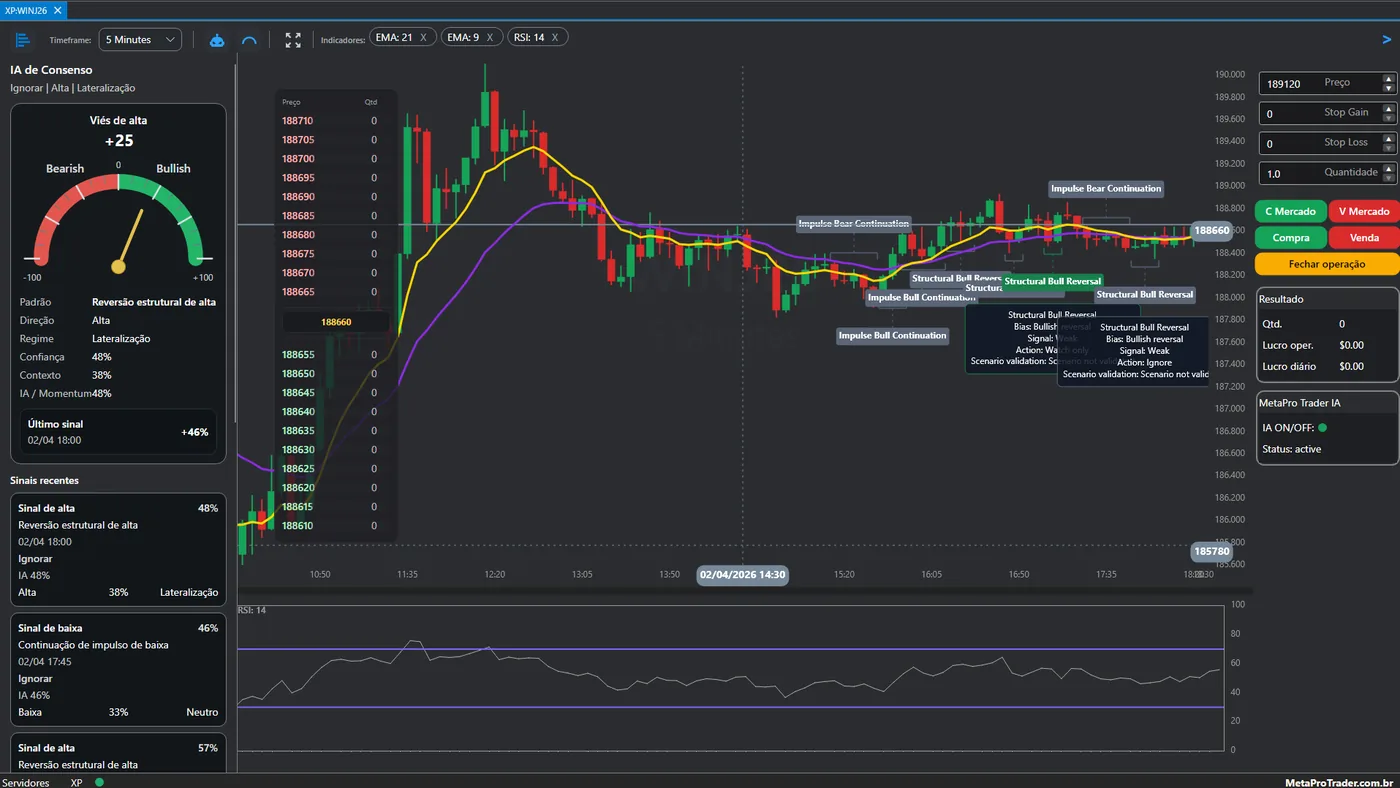Click the Sinais recentes heading

coord(44,480)
